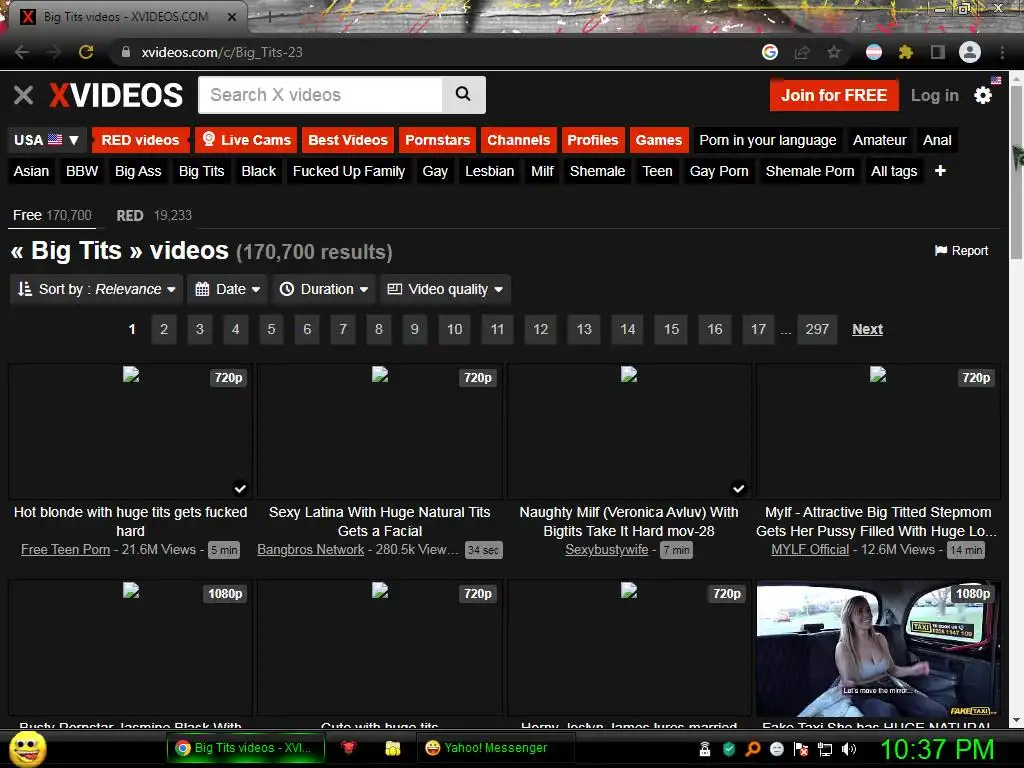This screenshot has width=1024, height=768.
Task: Expand the Date filter dropdown
Action: (x=228, y=289)
